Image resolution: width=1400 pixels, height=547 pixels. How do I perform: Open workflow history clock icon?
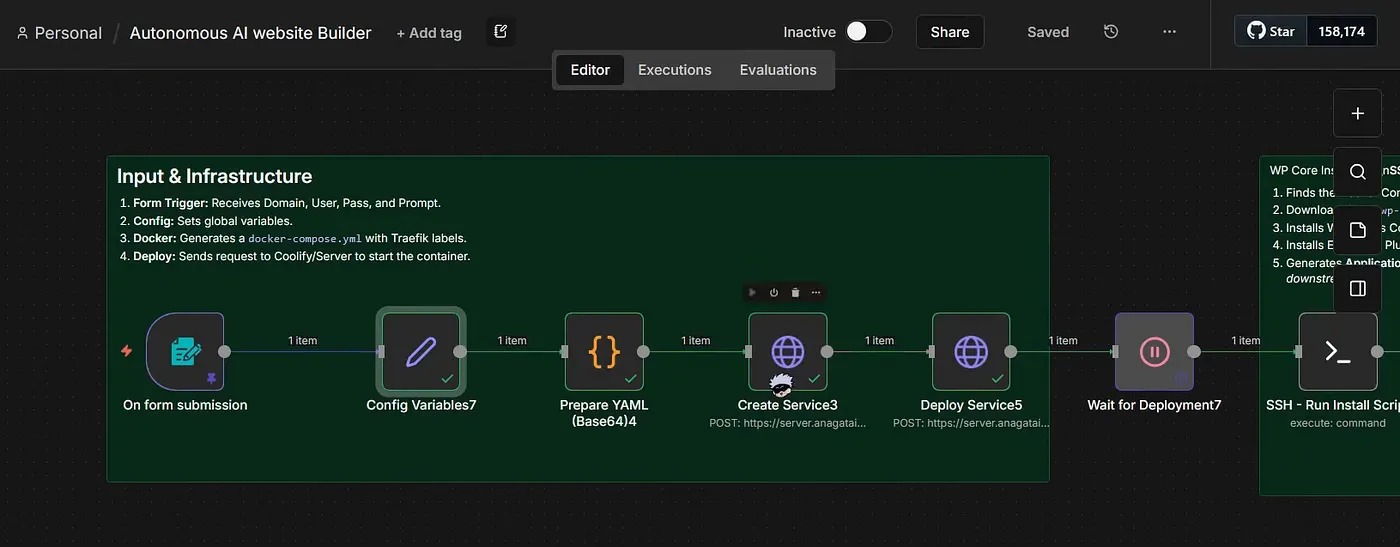(x=1111, y=32)
